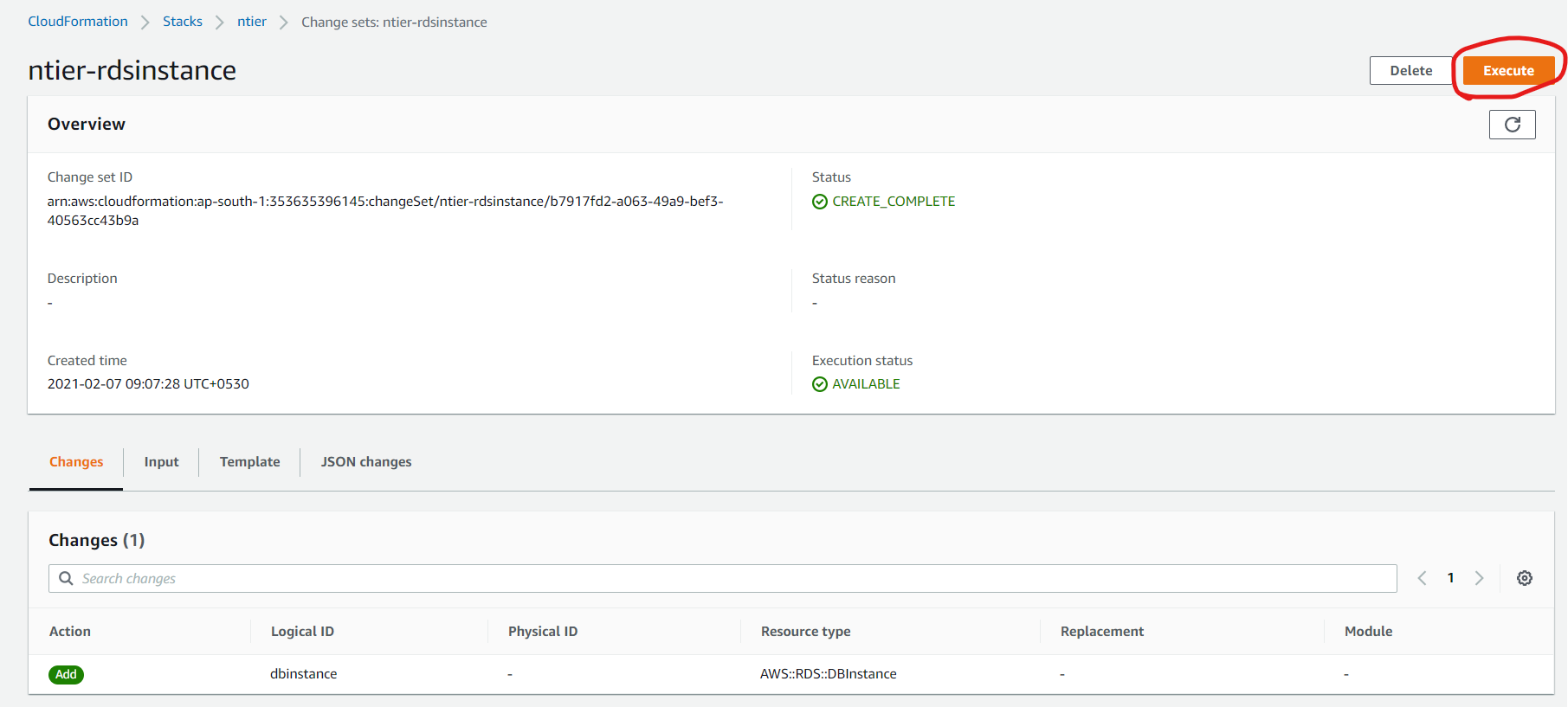Click the Logical ID column header
This screenshot has width=1568, height=707.
(302, 632)
